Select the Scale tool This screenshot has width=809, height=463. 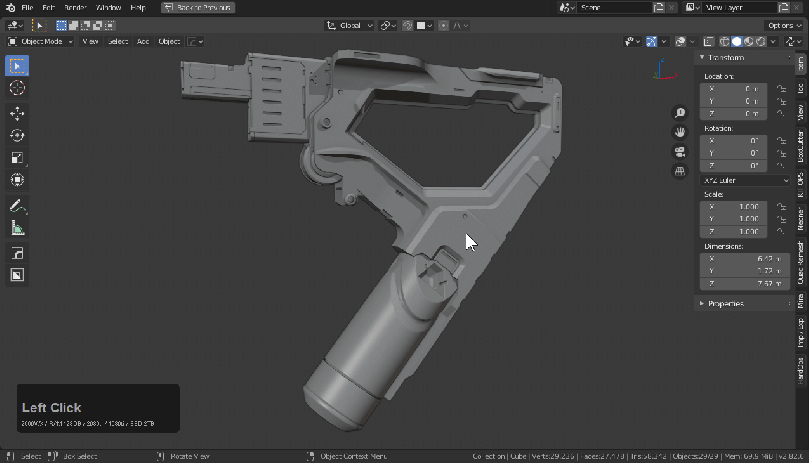click(x=17, y=158)
